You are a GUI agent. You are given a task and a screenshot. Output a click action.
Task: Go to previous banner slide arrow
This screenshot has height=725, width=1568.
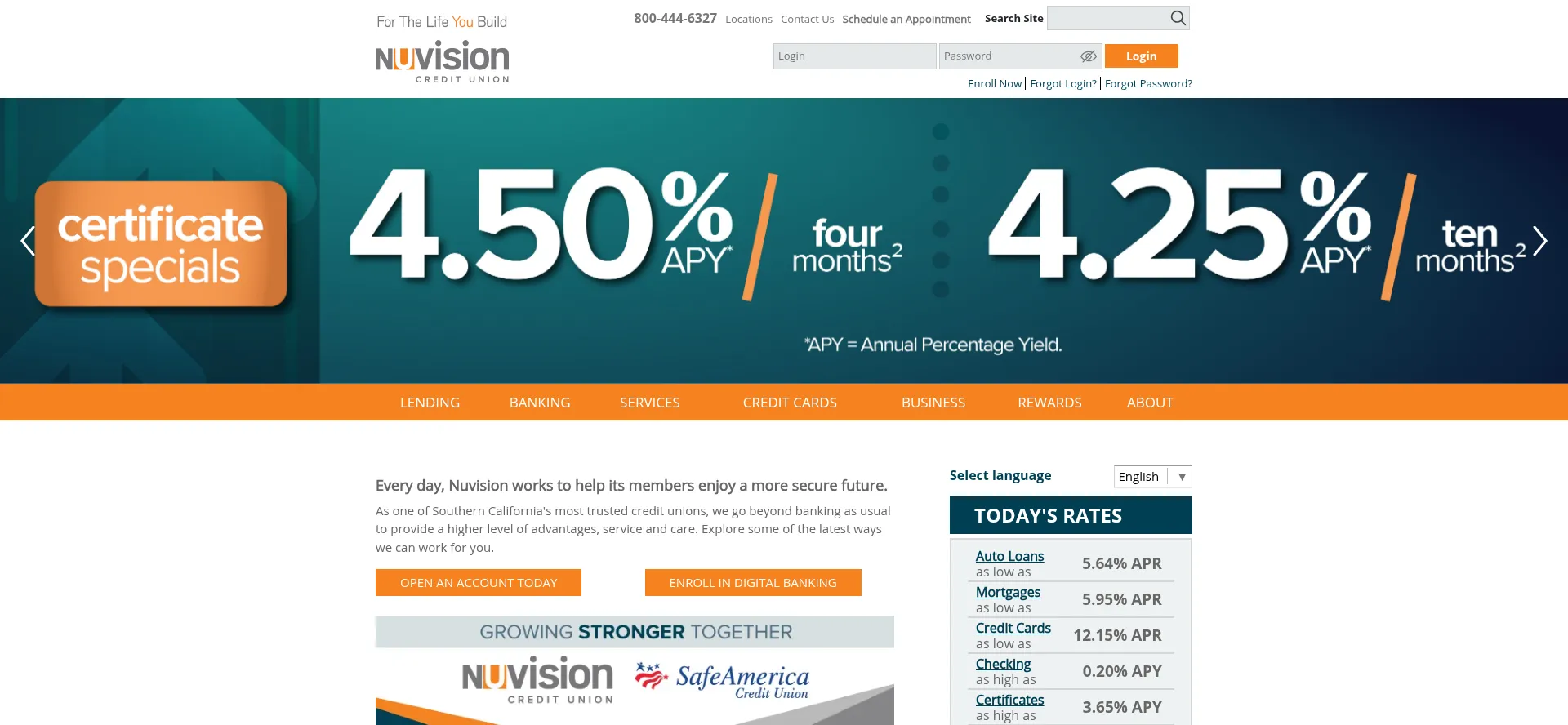click(x=28, y=241)
